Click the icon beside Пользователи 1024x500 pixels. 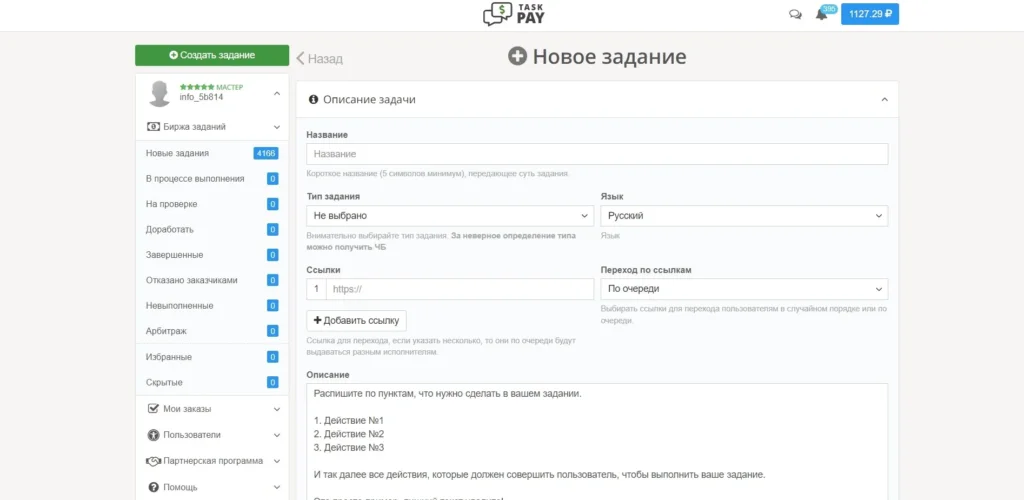[x=153, y=435]
